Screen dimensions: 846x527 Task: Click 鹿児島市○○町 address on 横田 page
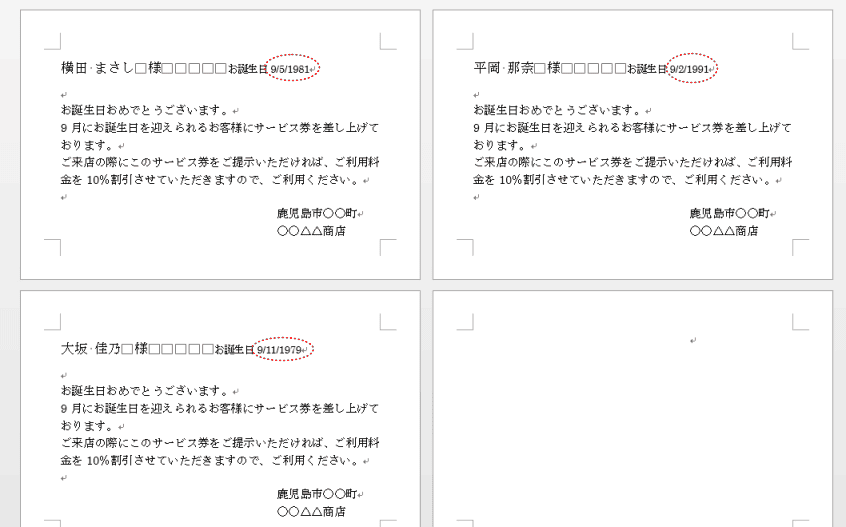pyautogui.click(x=317, y=213)
